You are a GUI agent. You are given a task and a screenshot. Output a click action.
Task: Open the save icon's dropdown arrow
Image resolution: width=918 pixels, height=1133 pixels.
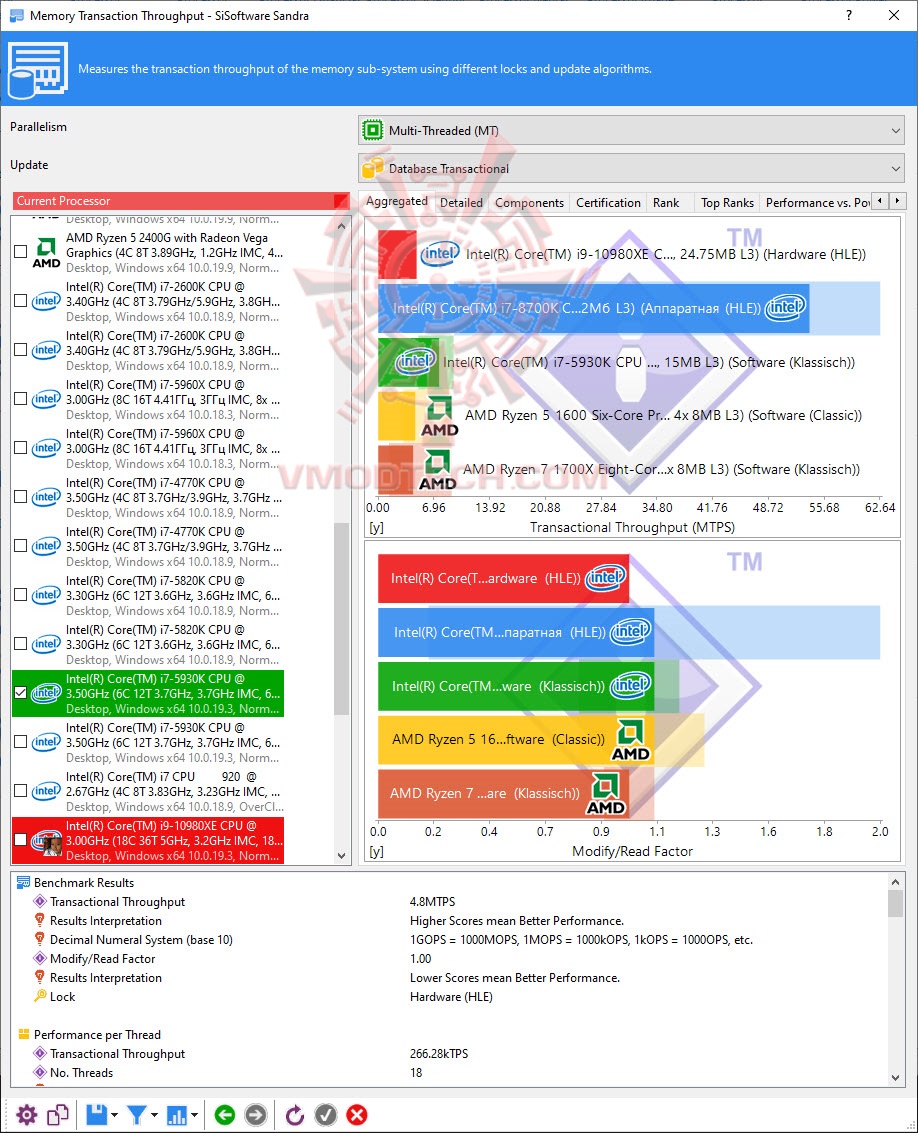tap(115, 1116)
